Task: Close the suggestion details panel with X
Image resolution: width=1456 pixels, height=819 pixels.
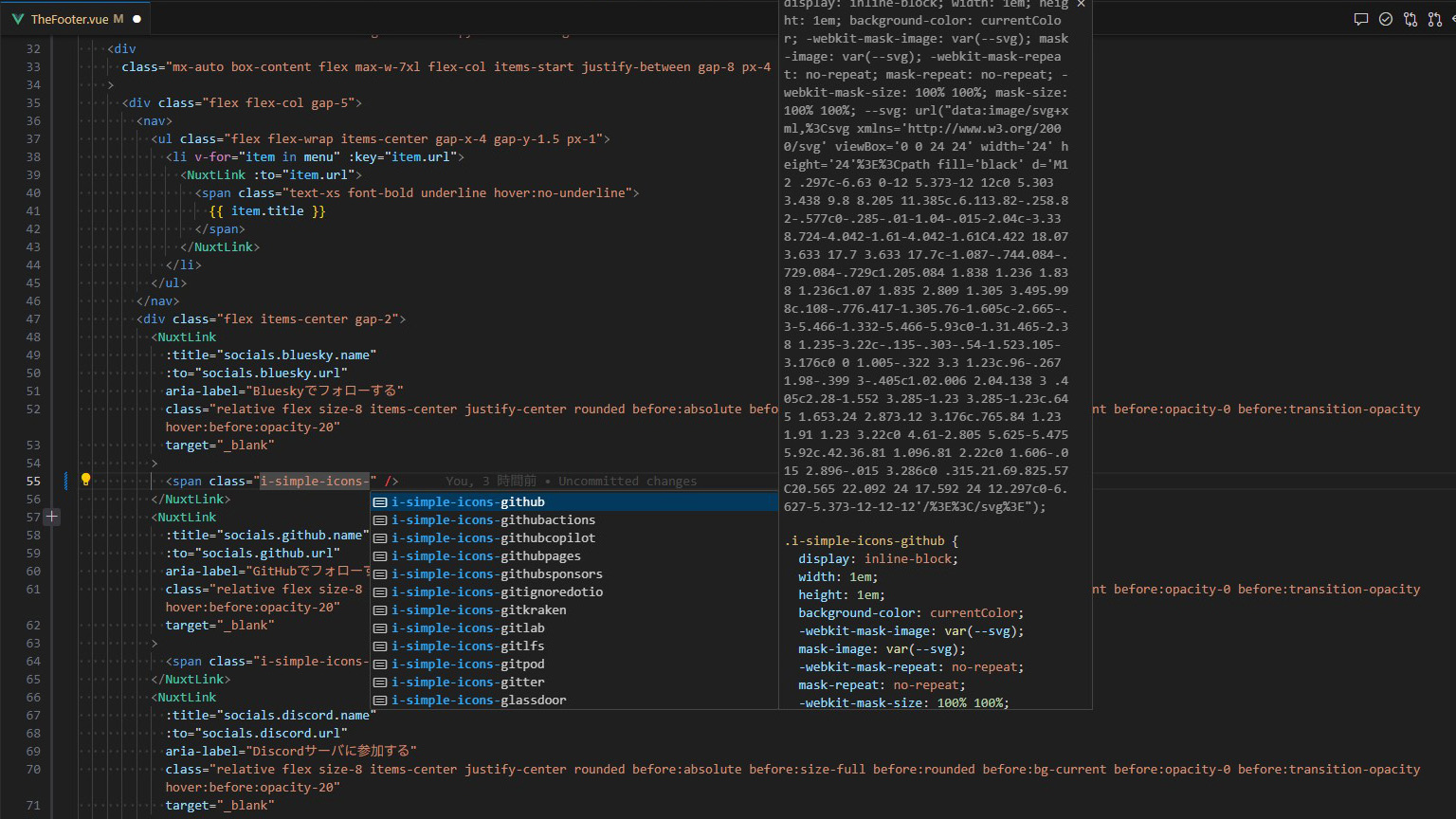Action: coord(1081,5)
